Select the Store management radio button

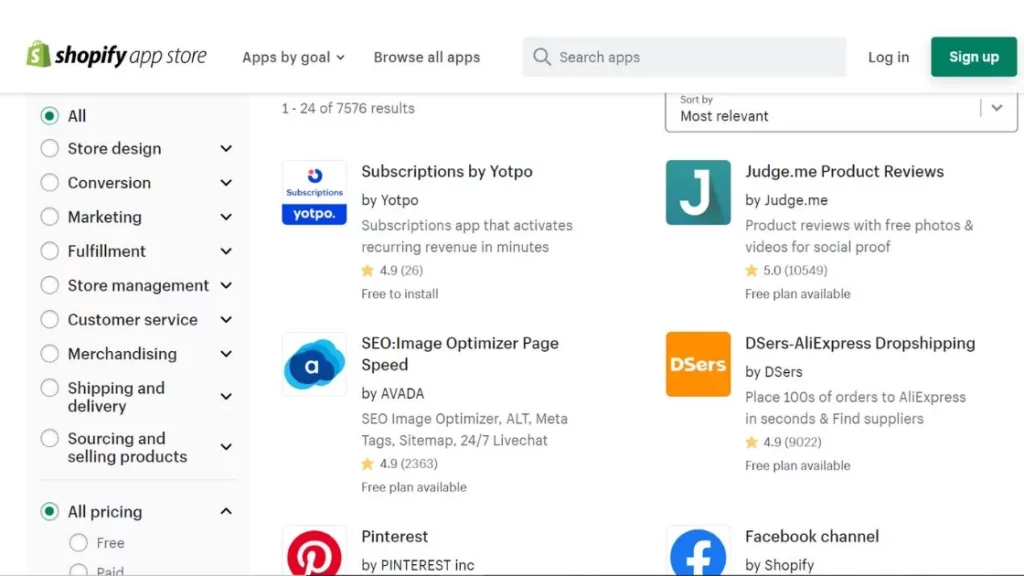49,285
